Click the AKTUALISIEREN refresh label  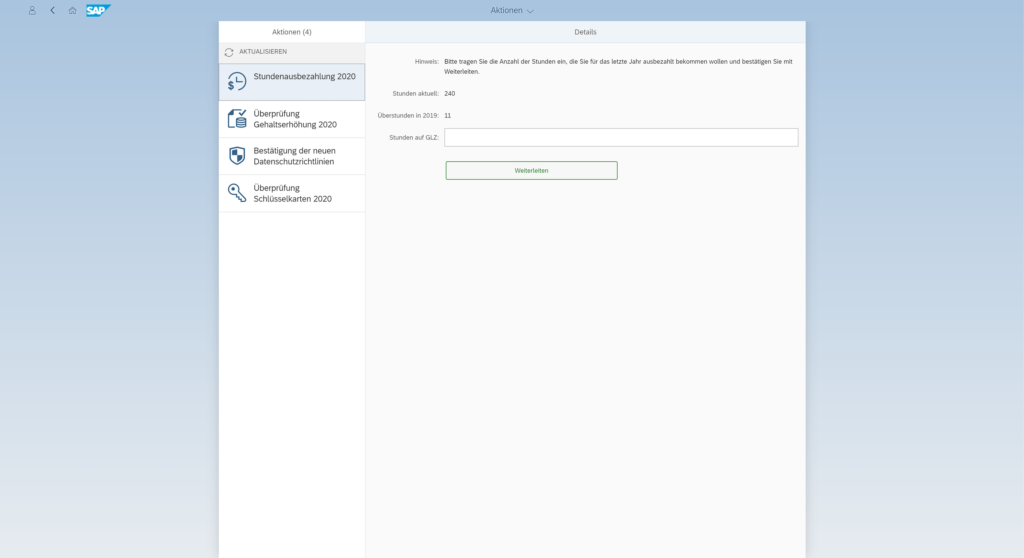[x=263, y=52]
